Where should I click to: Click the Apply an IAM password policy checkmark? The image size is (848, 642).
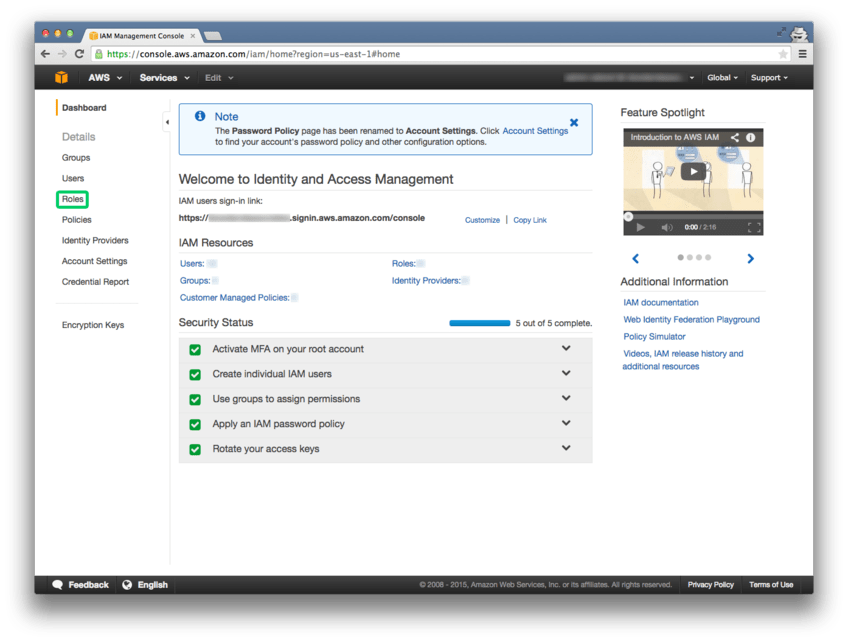coord(195,424)
